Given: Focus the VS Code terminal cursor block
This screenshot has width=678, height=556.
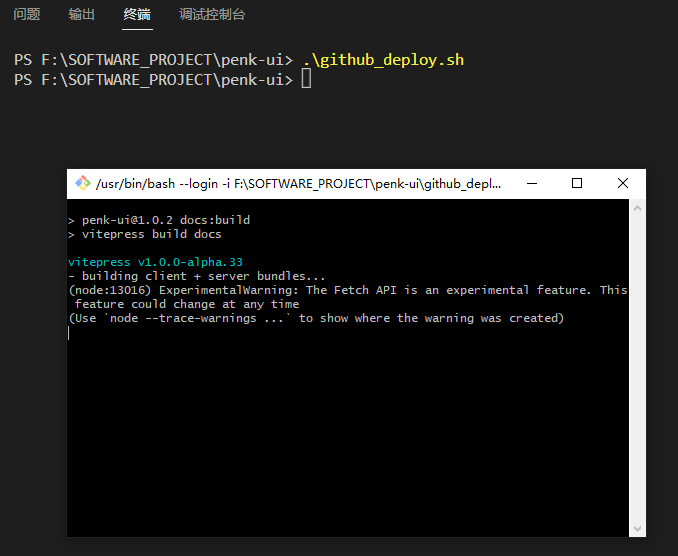Looking at the screenshot, I should pyautogui.click(x=306, y=79).
